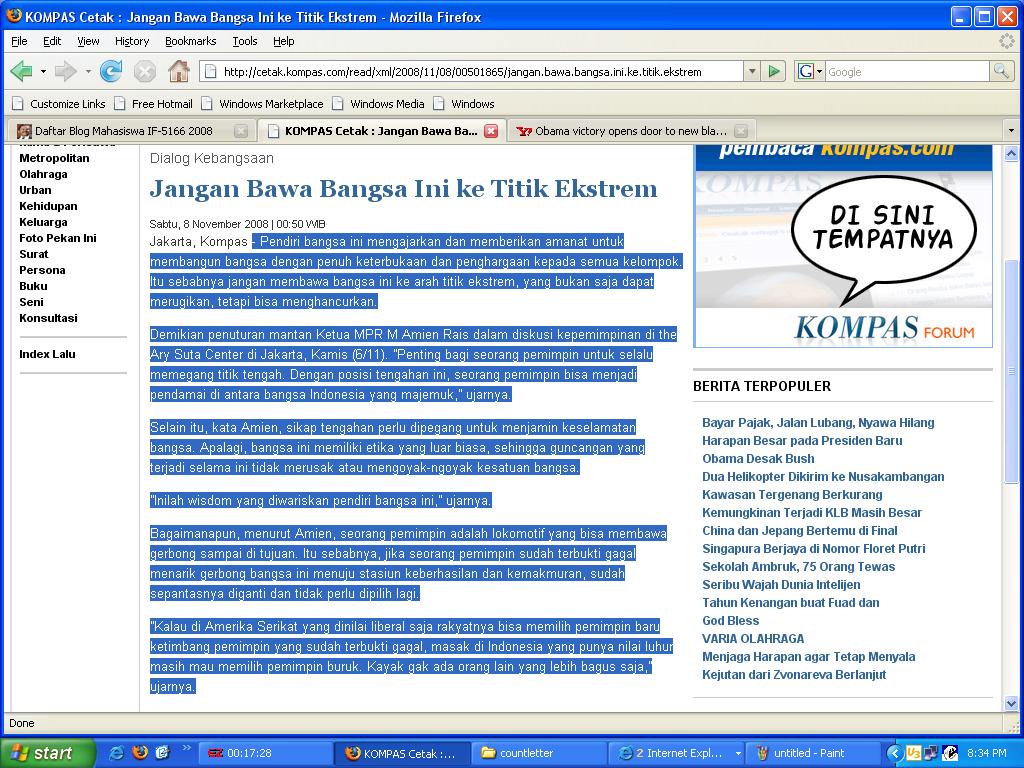The image size is (1024, 768).
Task: Open the Edit menu
Action: coord(52,41)
